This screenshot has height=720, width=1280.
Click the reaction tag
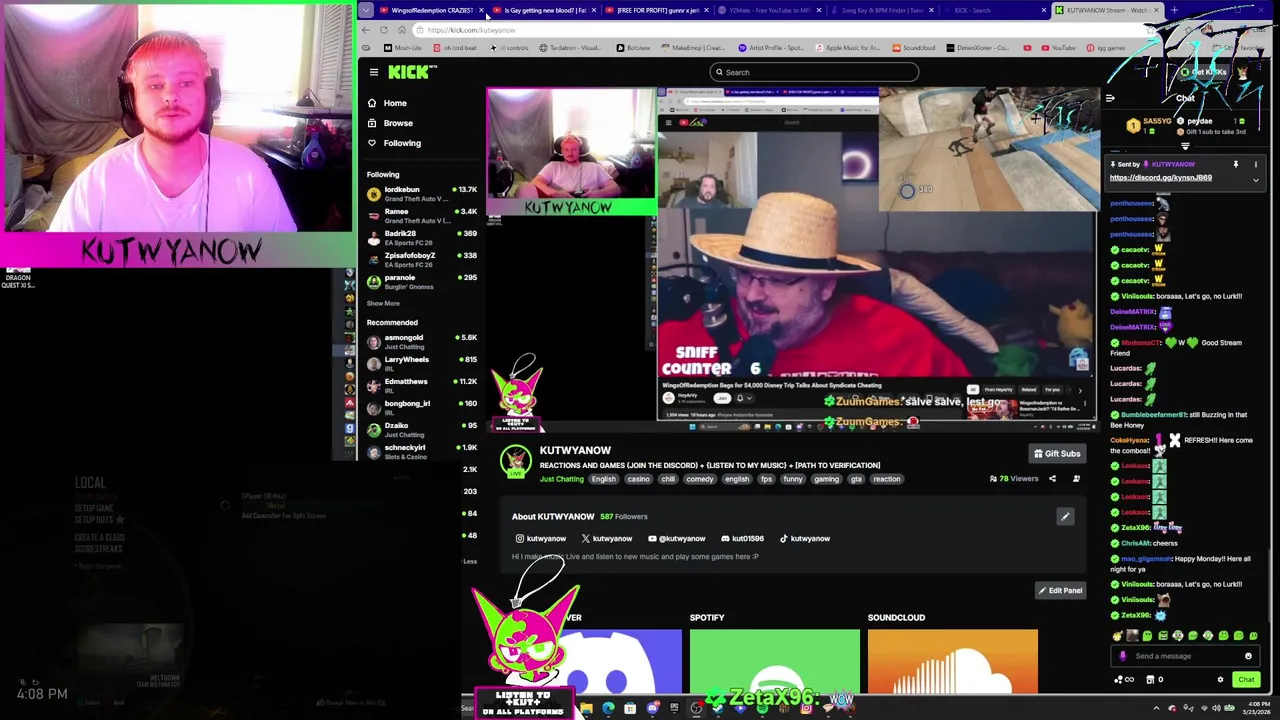[x=886, y=479]
